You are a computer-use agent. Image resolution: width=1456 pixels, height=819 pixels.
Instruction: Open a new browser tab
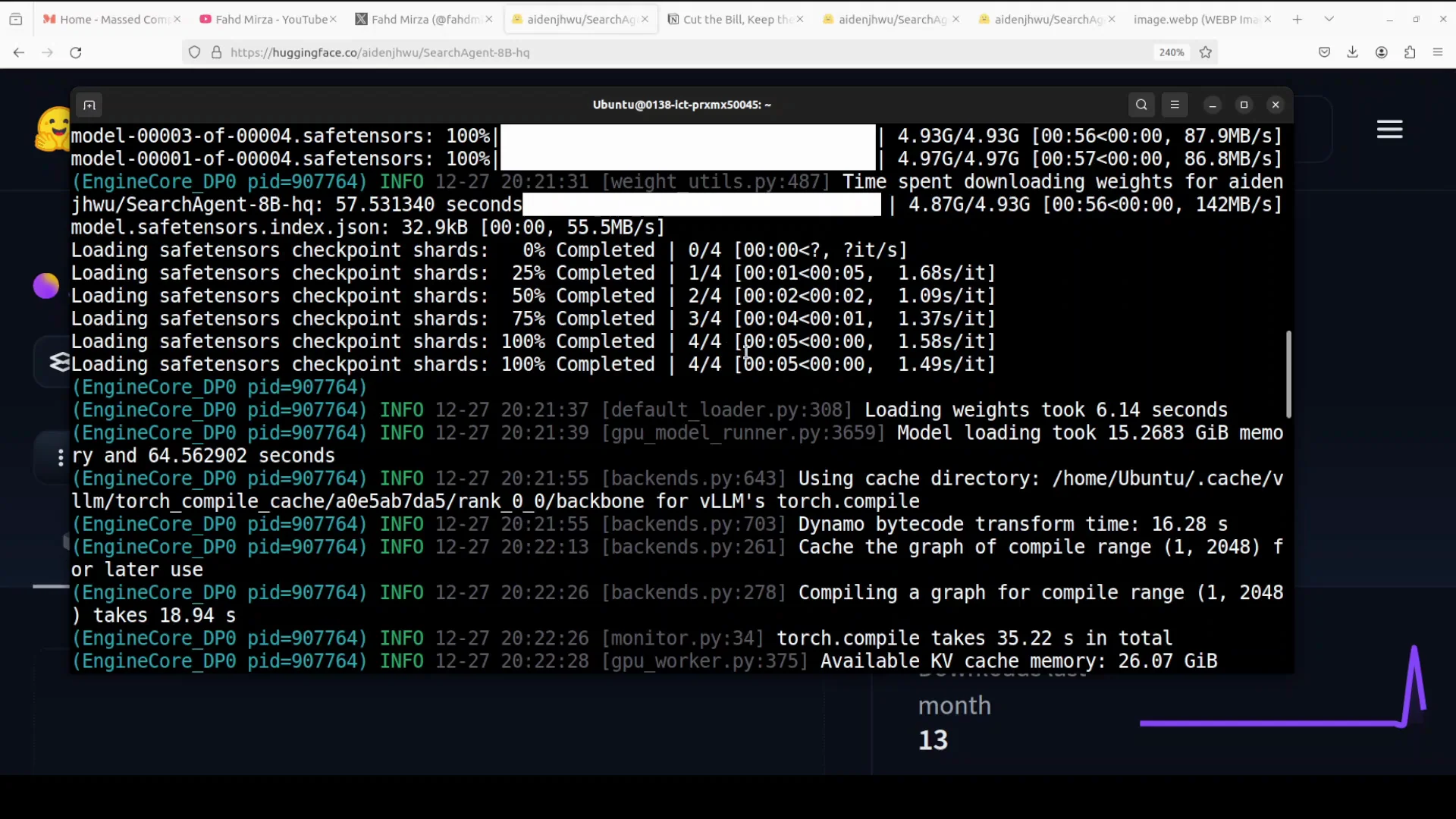pyautogui.click(x=1298, y=19)
